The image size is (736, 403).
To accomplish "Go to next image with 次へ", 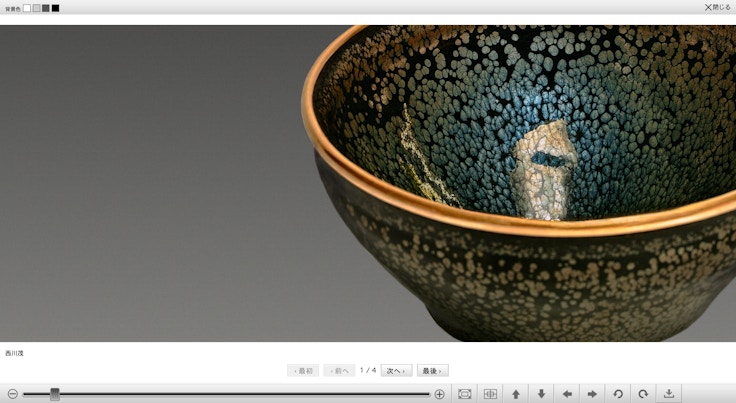I will (397, 371).
